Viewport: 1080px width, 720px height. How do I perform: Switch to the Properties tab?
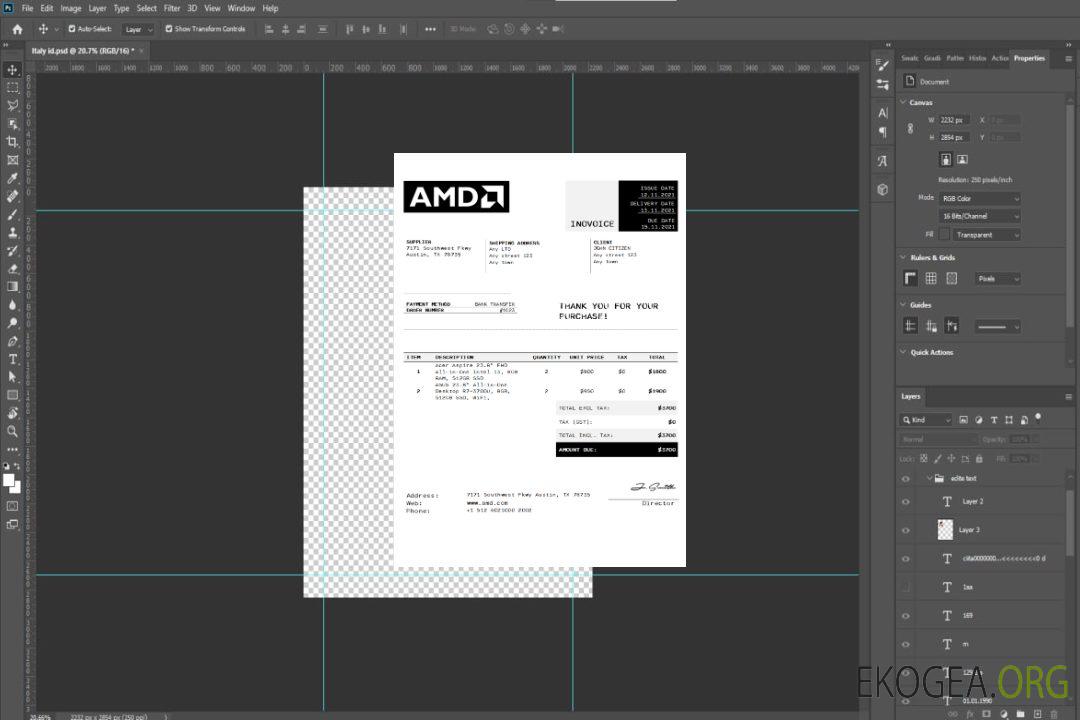click(1029, 59)
